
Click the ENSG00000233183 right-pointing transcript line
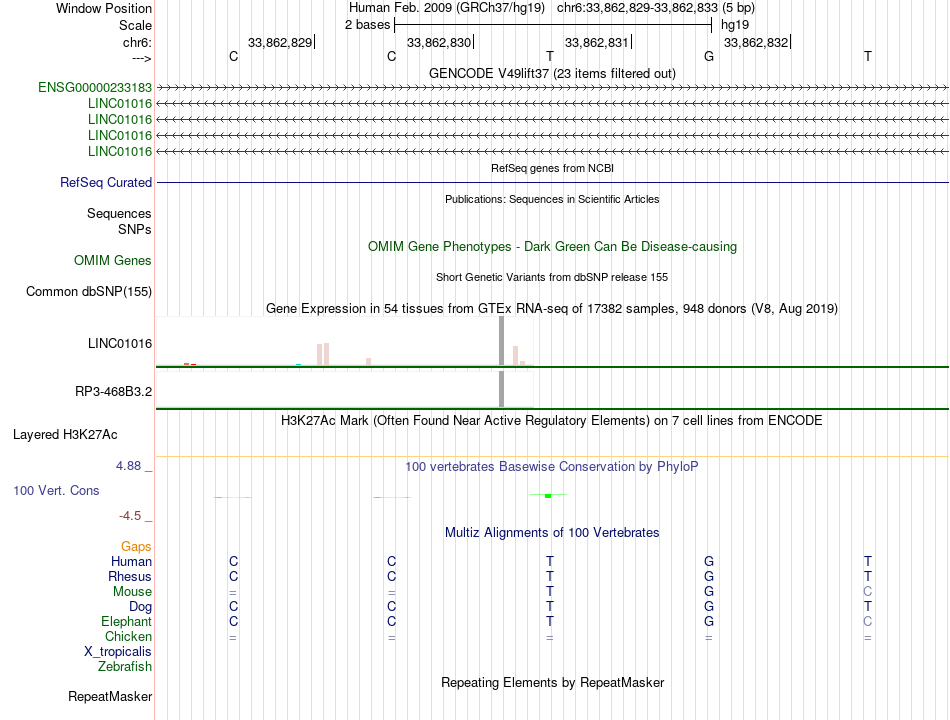(552, 88)
